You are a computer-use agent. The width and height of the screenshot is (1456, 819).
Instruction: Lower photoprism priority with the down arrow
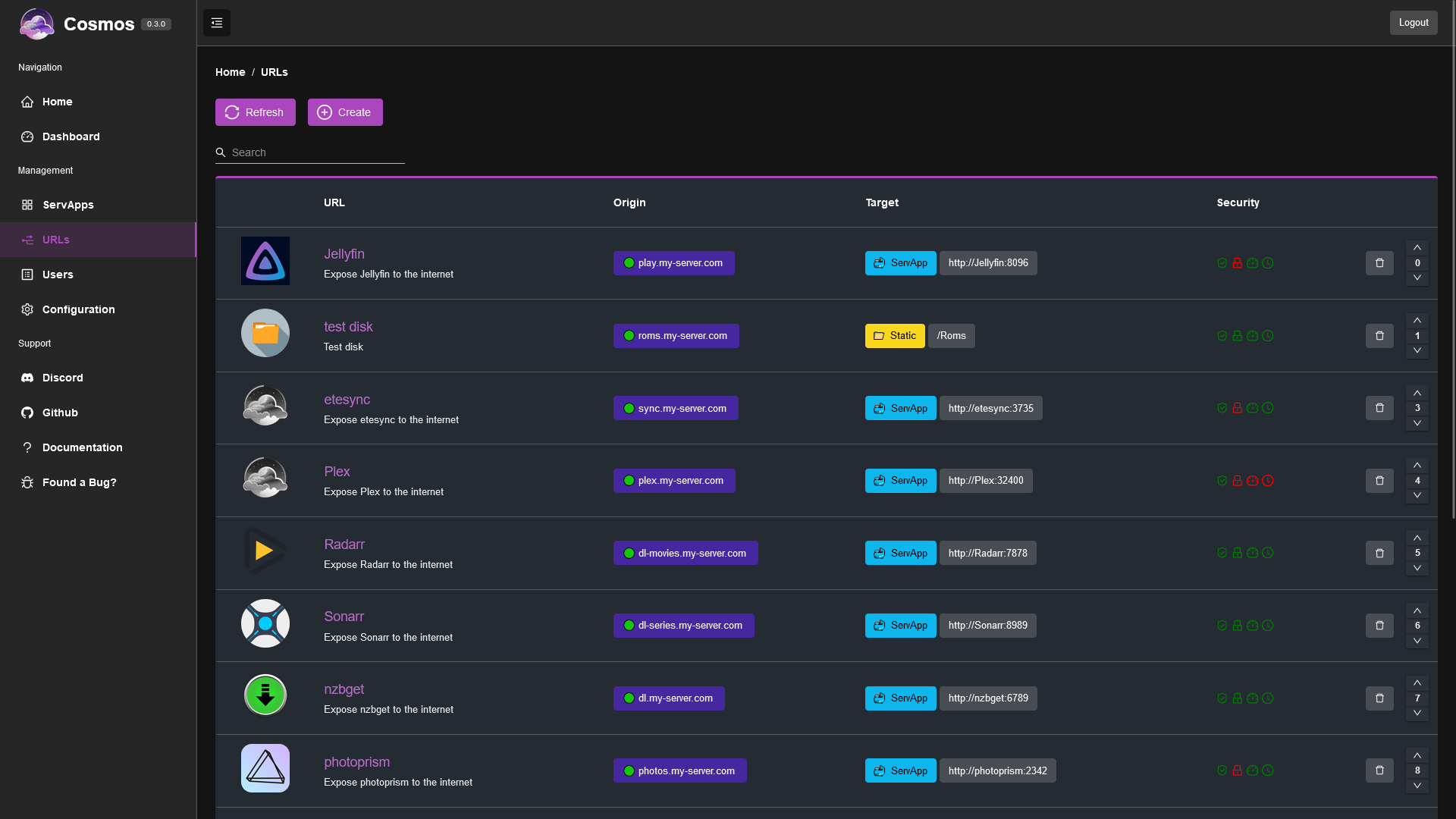(x=1417, y=785)
